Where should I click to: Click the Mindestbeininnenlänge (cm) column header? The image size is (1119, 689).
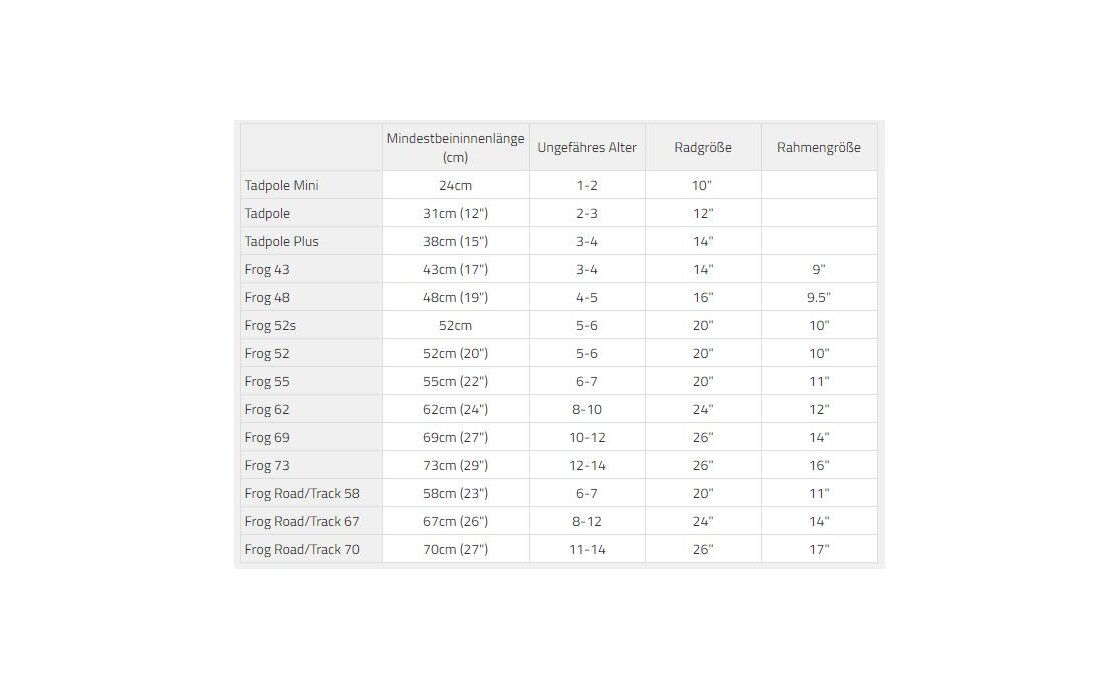[455, 147]
